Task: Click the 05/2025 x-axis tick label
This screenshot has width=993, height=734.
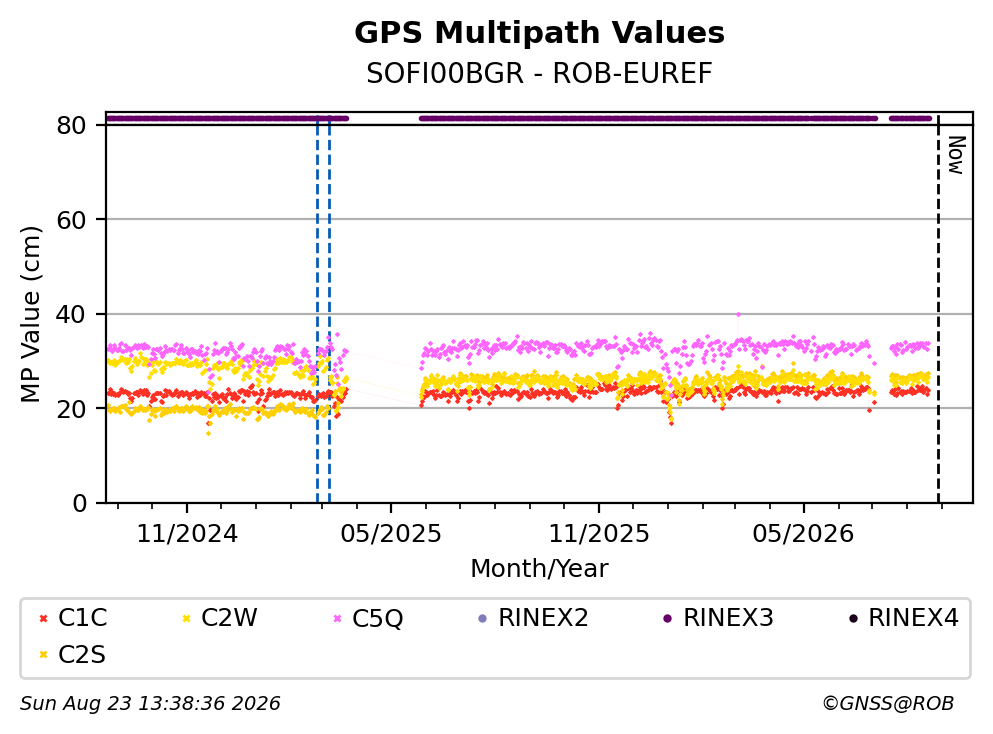Action: pyautogui.click(x=391, y=534)
